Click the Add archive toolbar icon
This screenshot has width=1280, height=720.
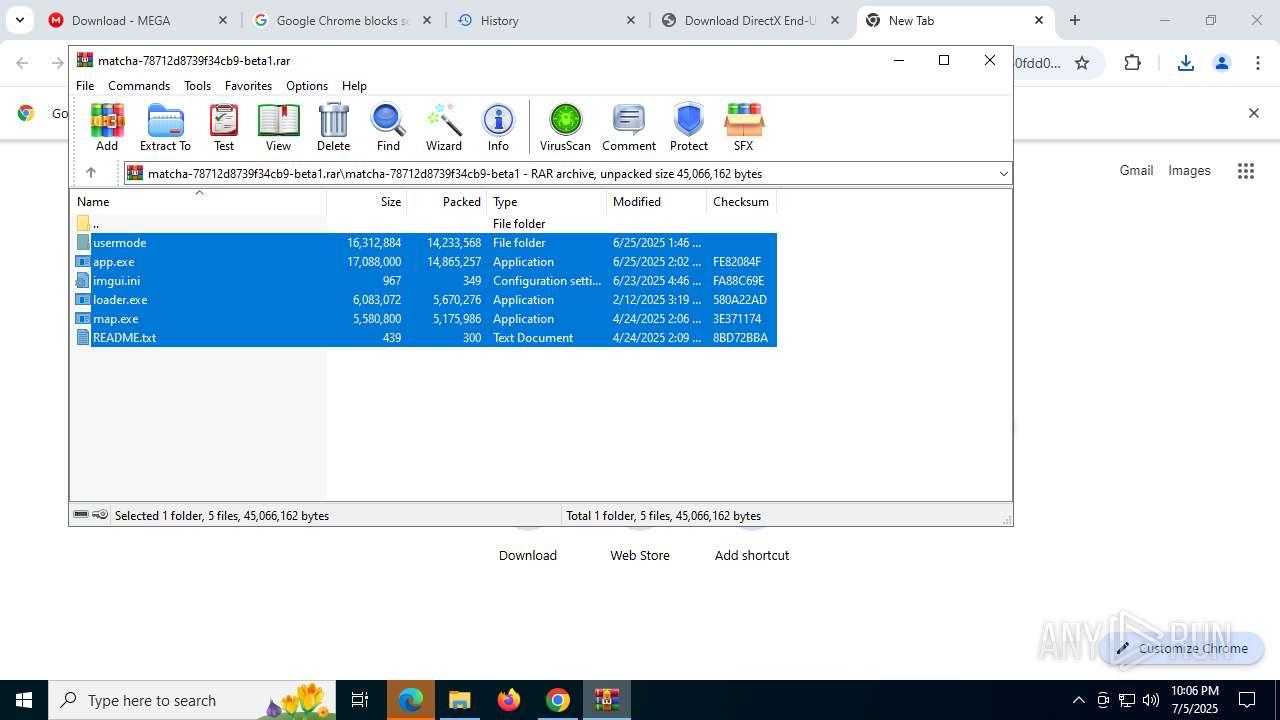pyautogui.click(x=107, y=127)
